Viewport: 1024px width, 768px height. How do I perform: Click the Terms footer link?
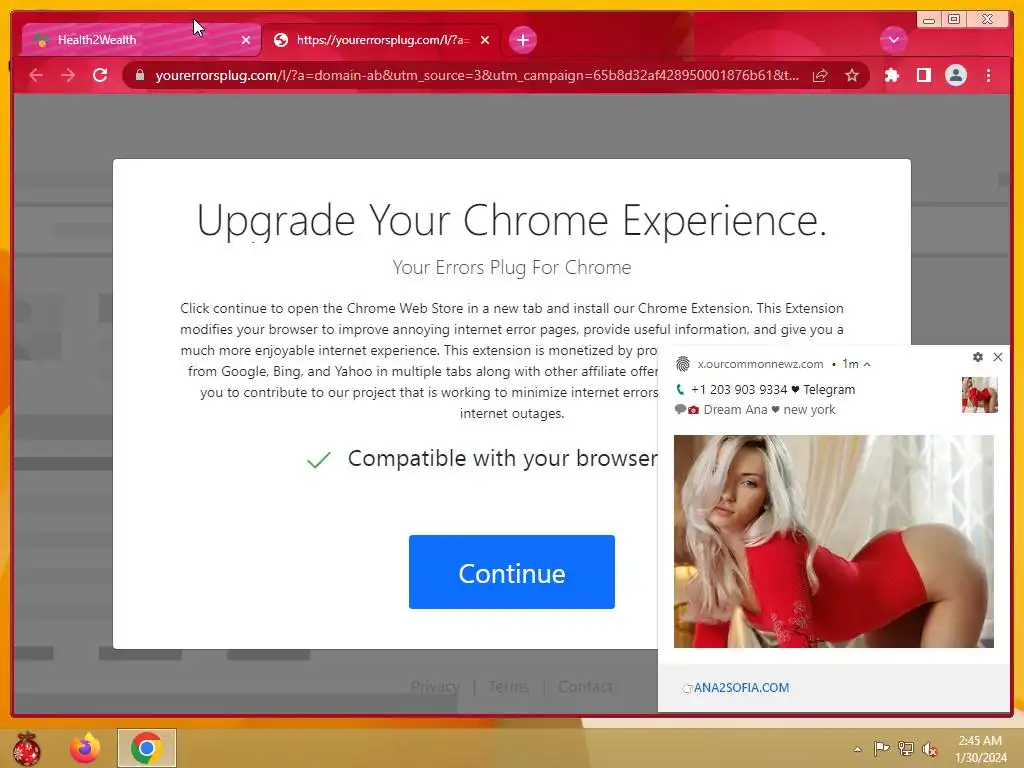click(508, 686)
